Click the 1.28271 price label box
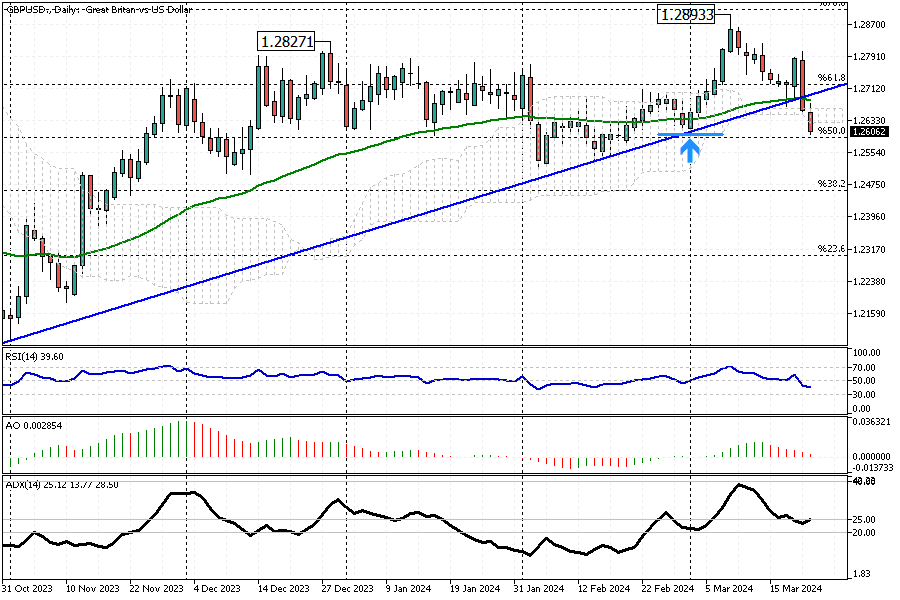 pyautogui.click(x=288, y=41)
